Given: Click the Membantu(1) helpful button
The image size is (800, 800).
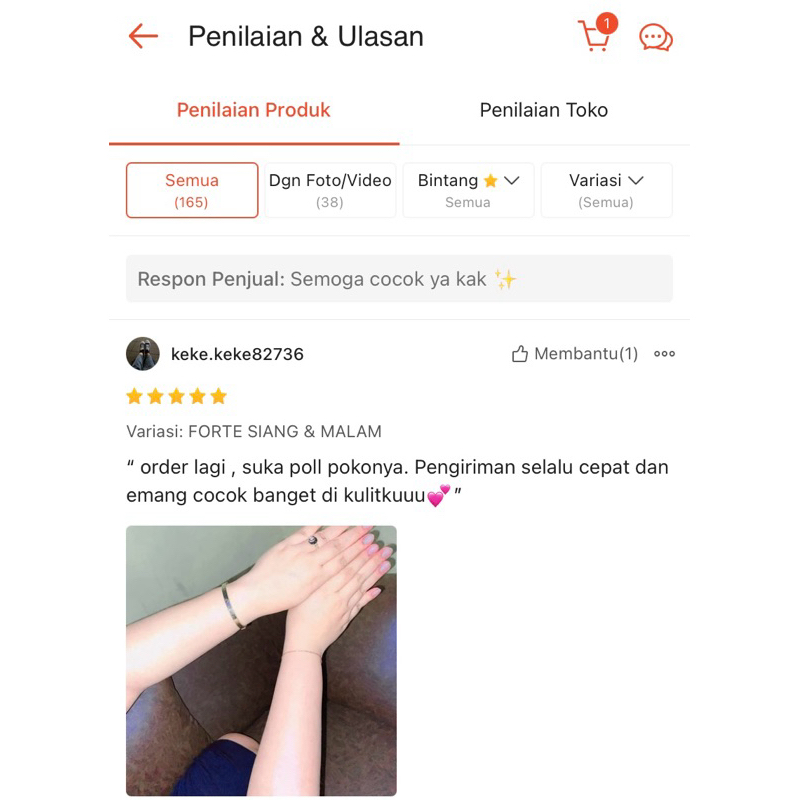Looking at the screenshot, I should pyautogui.click(x=574, y=354).
